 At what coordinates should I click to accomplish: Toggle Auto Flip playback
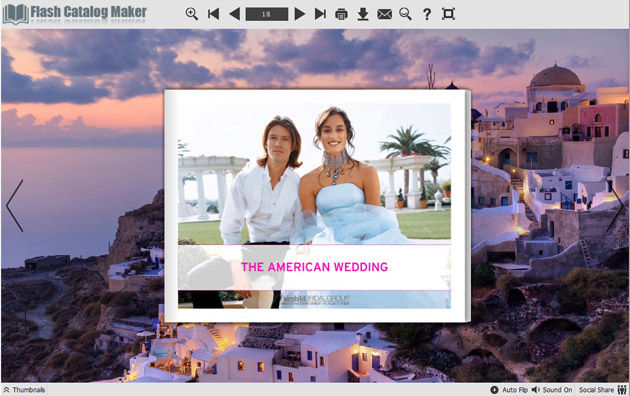click(509, 390)
